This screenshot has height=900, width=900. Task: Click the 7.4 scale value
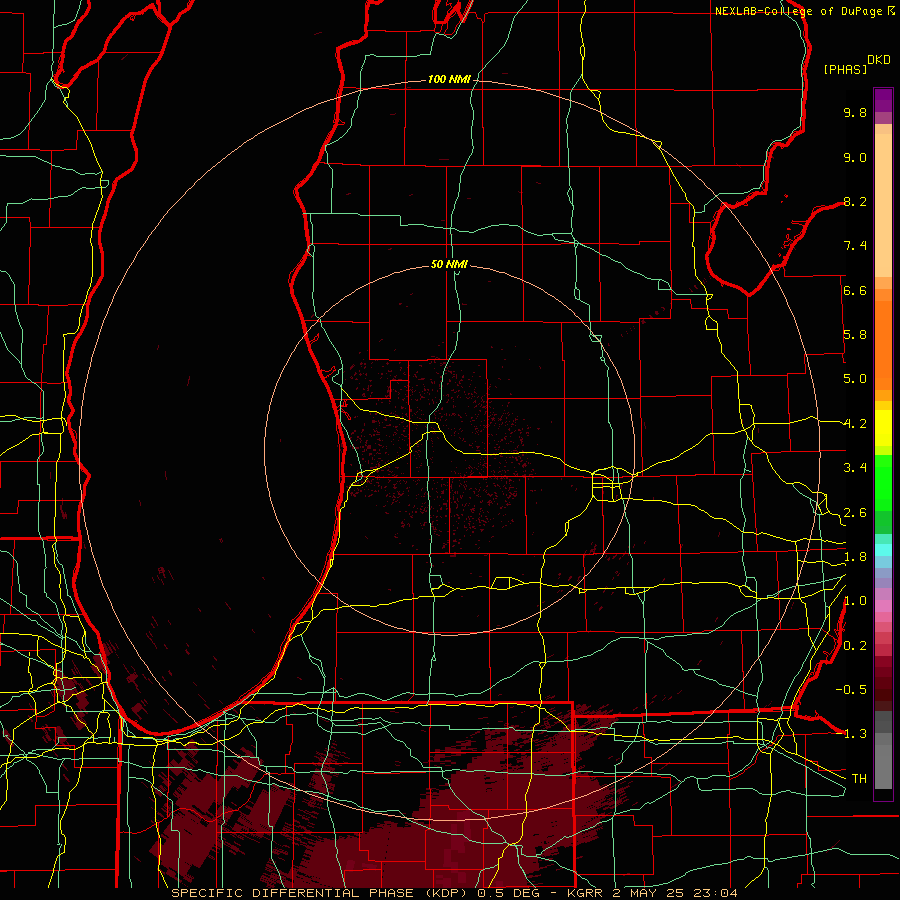pyautogui.click(x=855, y=246)
